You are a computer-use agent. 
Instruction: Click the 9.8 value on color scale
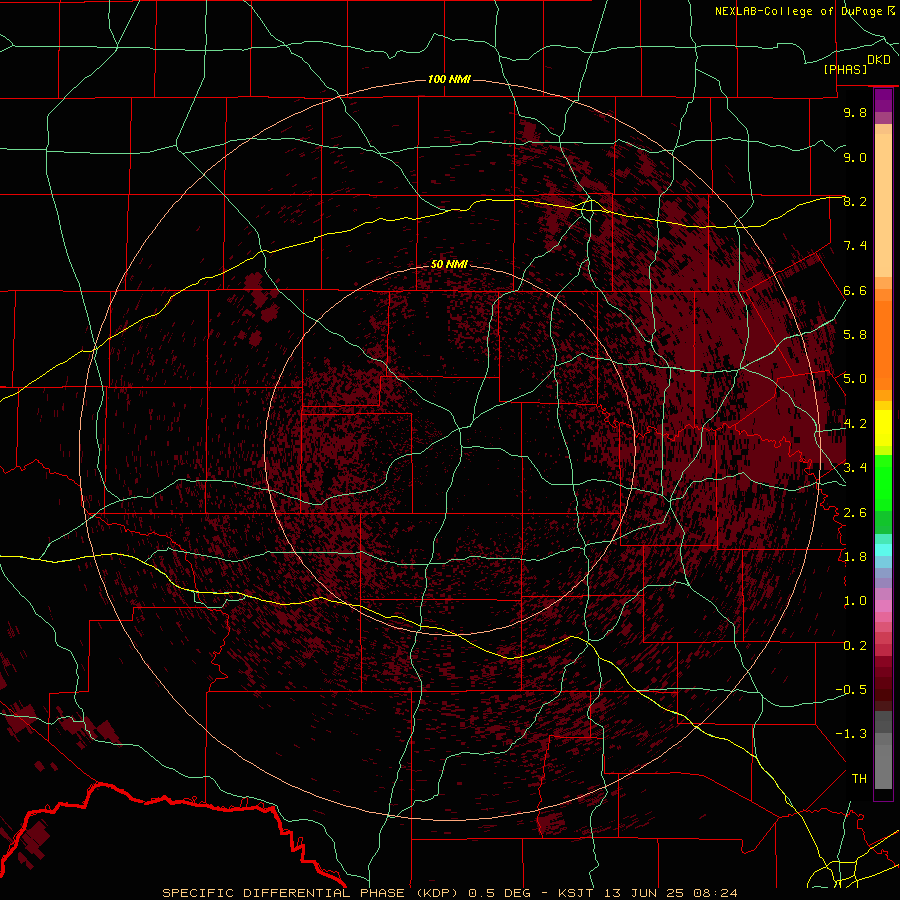coord(855,112)
